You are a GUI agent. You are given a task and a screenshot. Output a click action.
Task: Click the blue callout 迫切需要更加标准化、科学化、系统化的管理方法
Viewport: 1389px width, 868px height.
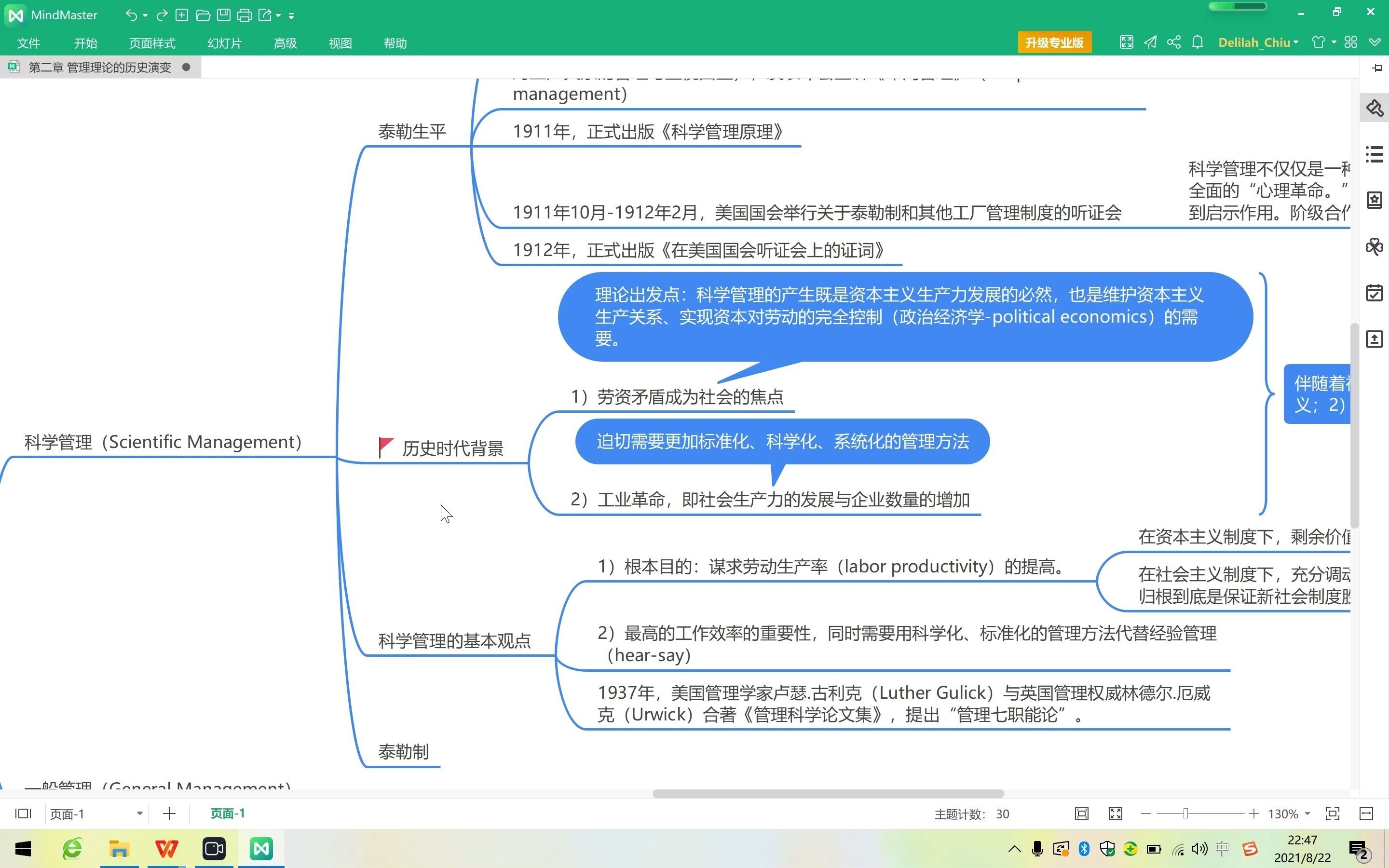782,441
